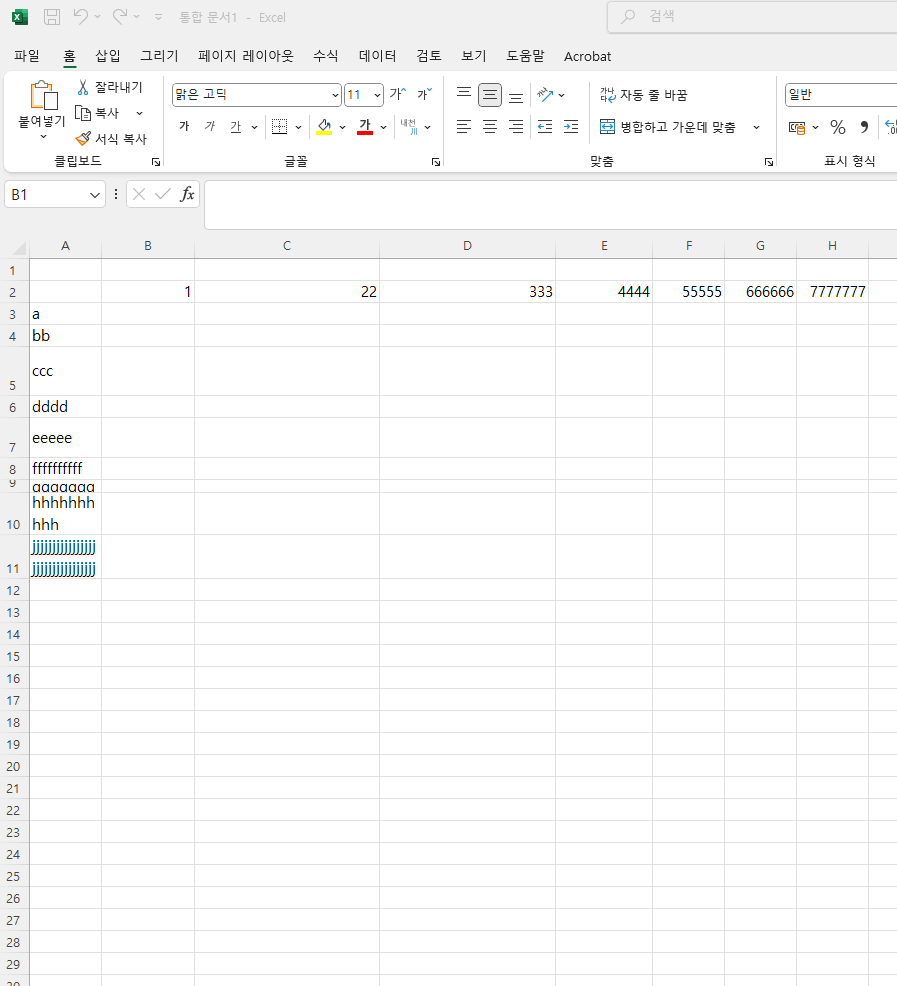Click the Copy (복사) icon
Screen dimensions: 897x986
pyautogui.click(x=83, y=113)
